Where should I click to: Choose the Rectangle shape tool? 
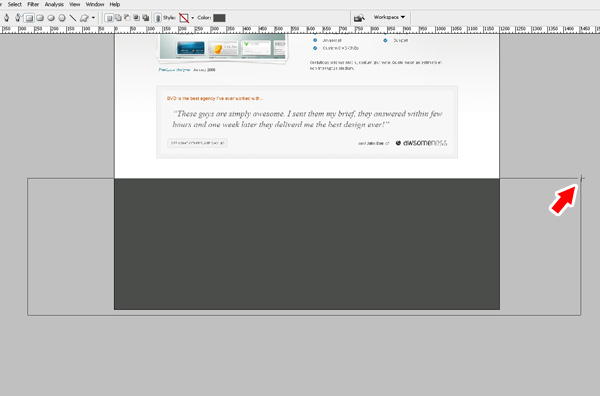pyautogui.click(x=29, y=18)
